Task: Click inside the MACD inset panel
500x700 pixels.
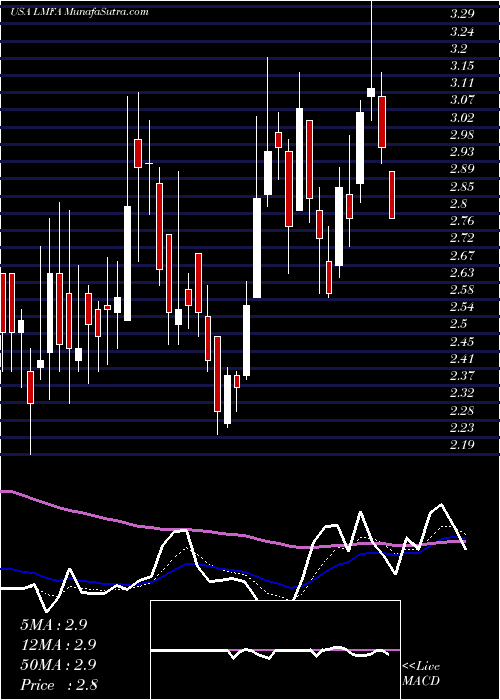Action: click(275, 650)
